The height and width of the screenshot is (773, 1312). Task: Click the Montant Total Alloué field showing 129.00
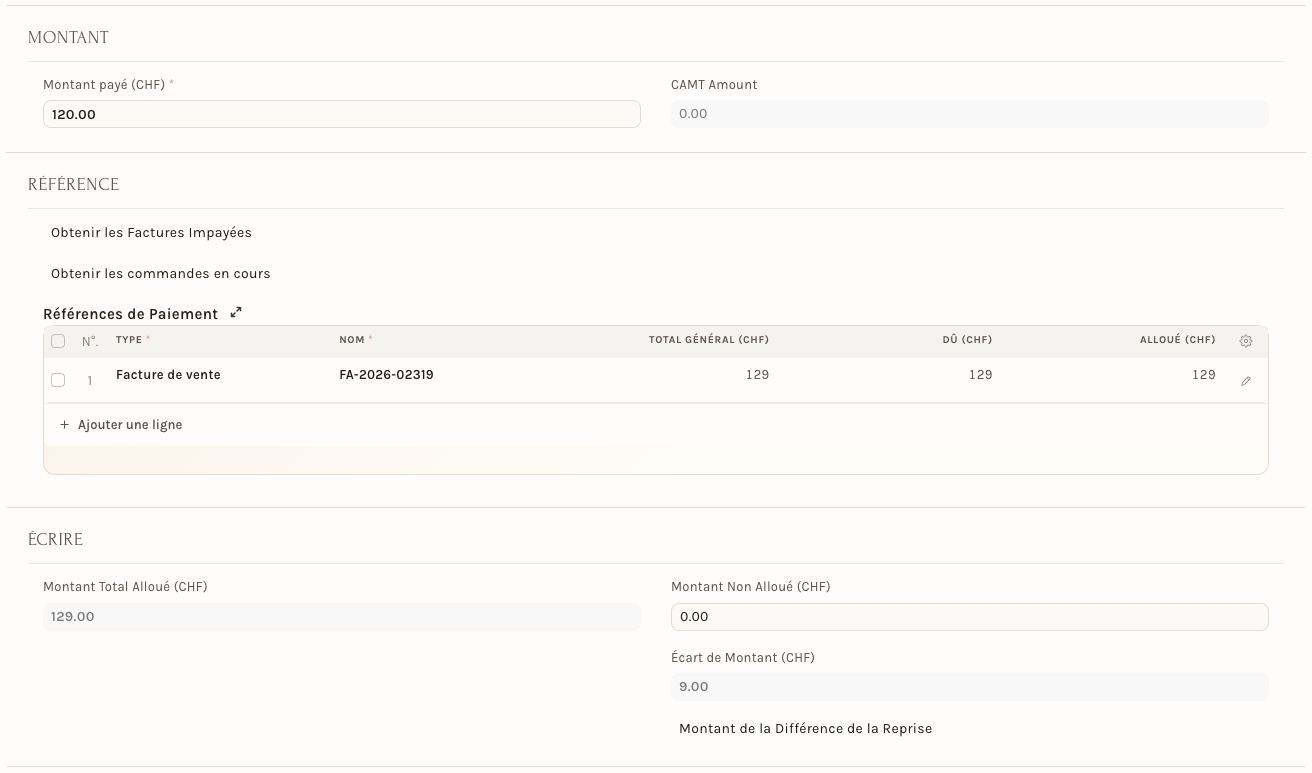(x=342, y=617)
